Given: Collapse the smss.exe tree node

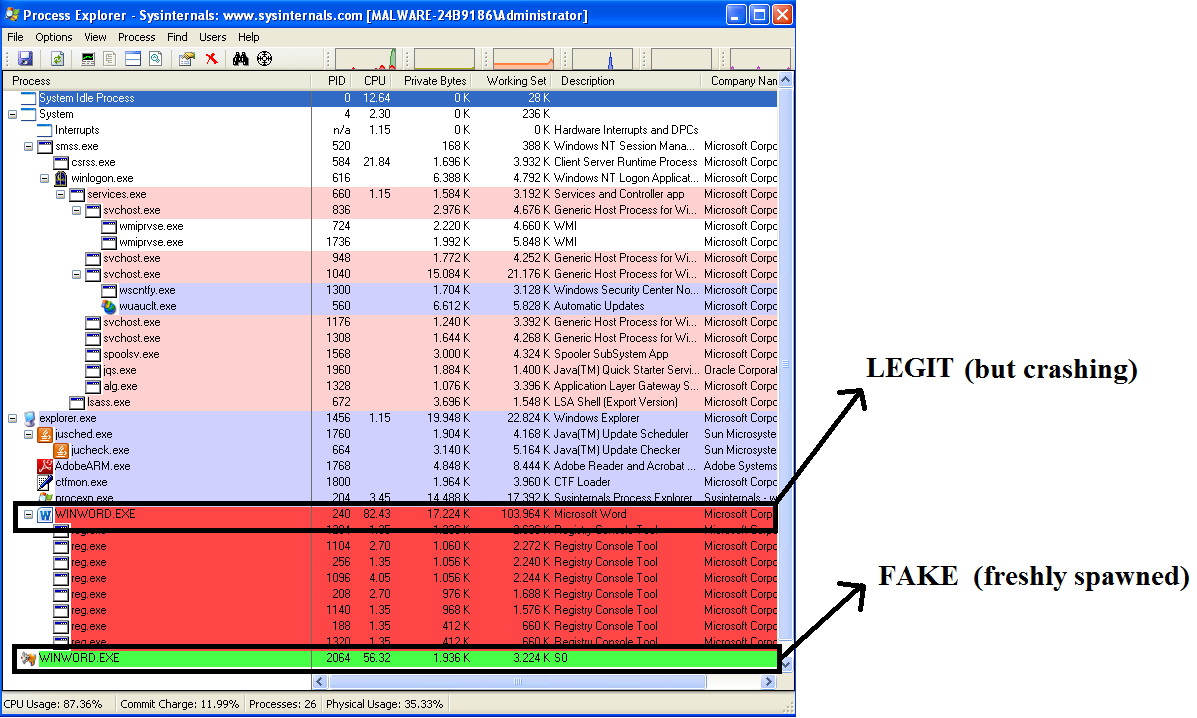Looking at the screenshot, I should tap(28, 146).
